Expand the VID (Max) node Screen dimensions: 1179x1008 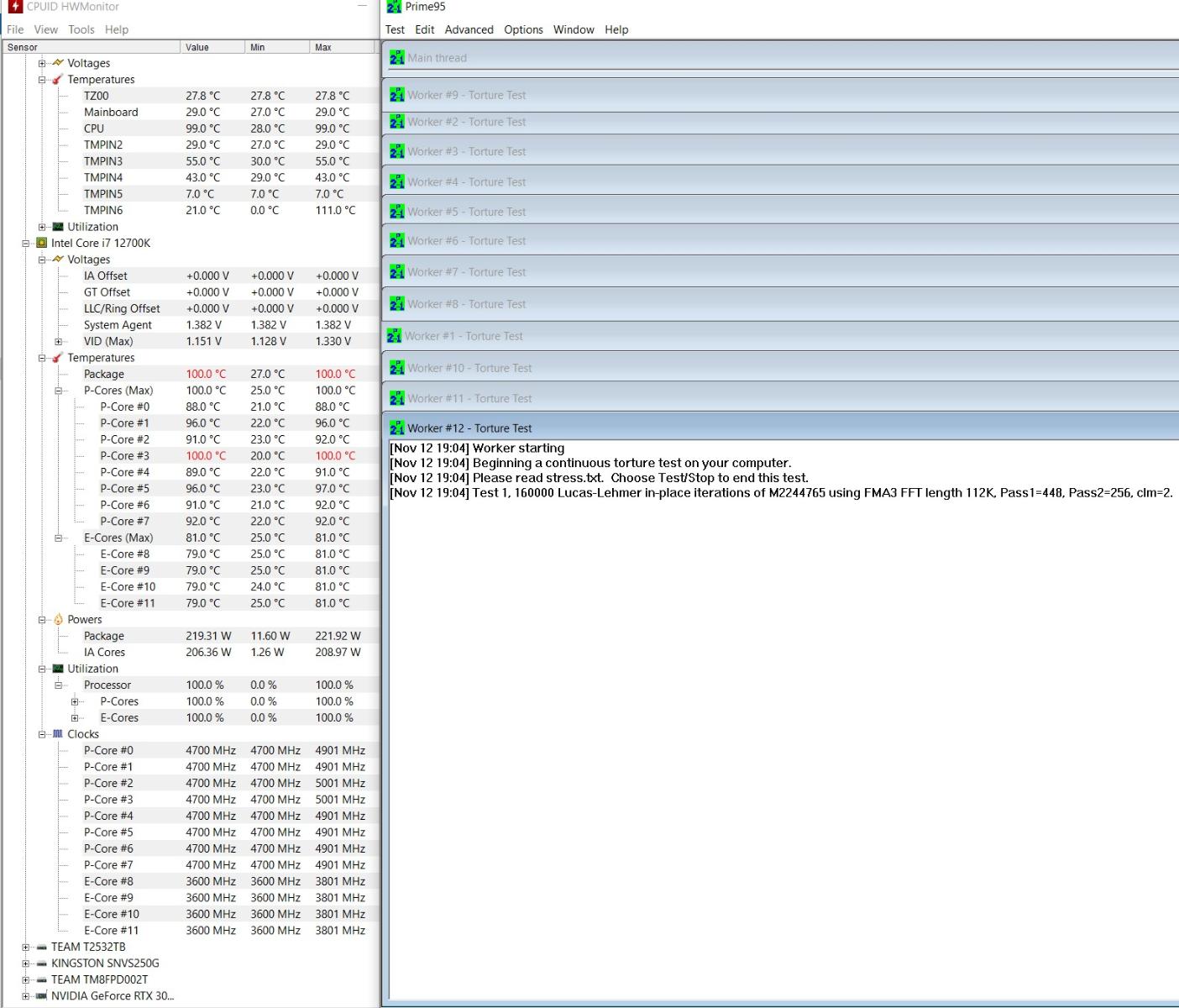(58, 342)
